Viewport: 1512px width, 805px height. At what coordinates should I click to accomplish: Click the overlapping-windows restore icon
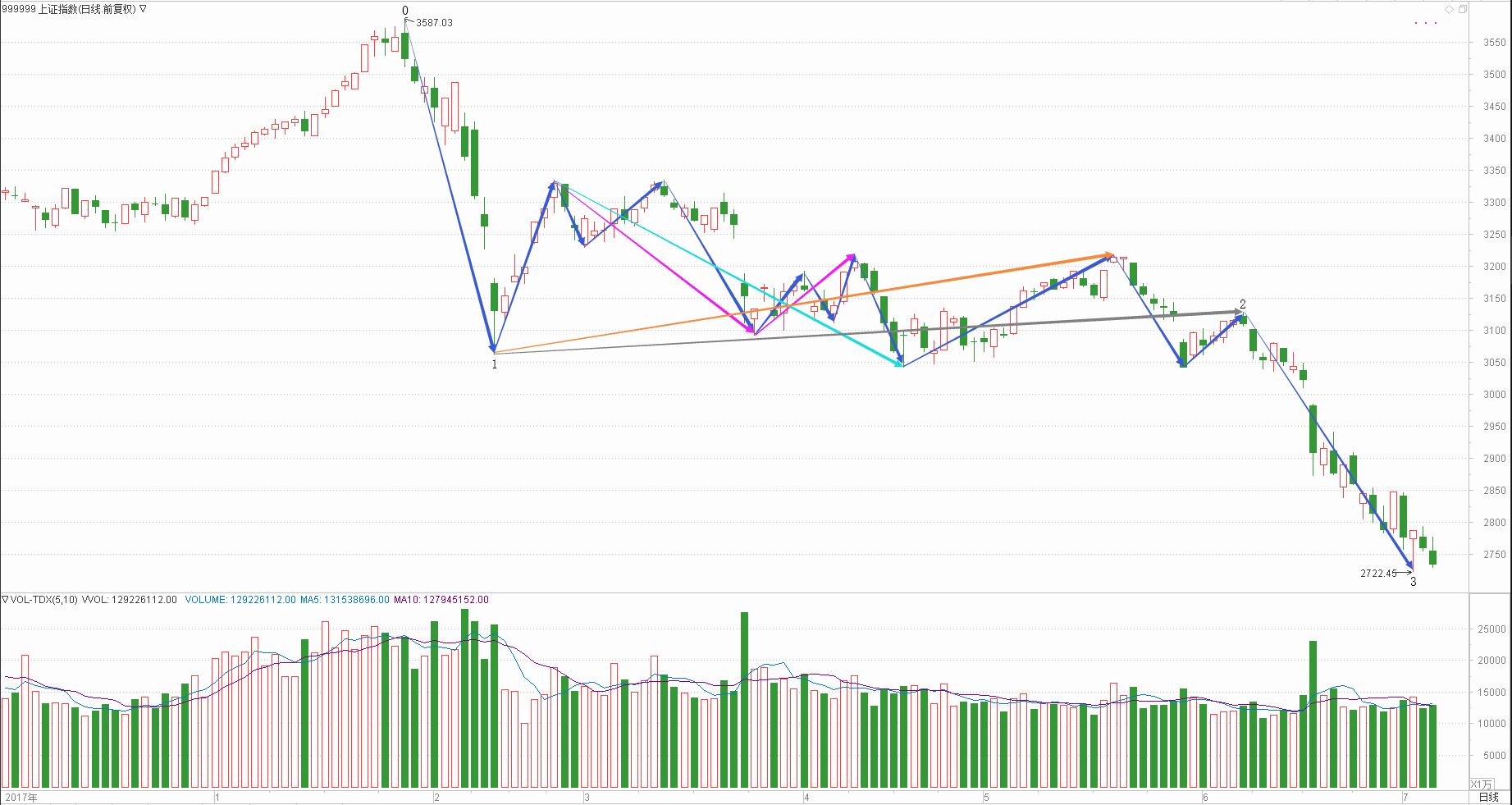coord(1462,9)
